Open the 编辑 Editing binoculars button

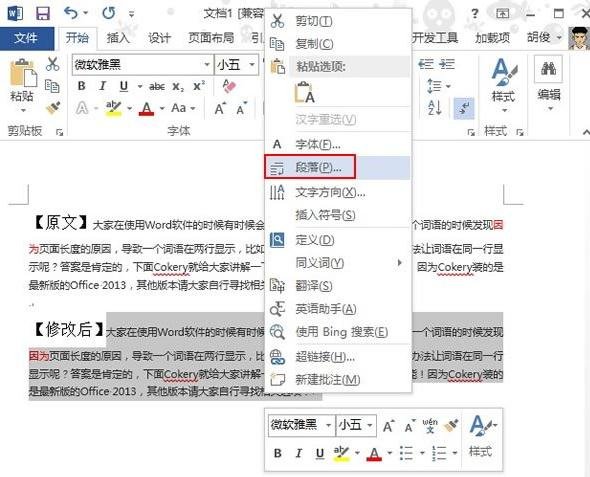point(549,84)
